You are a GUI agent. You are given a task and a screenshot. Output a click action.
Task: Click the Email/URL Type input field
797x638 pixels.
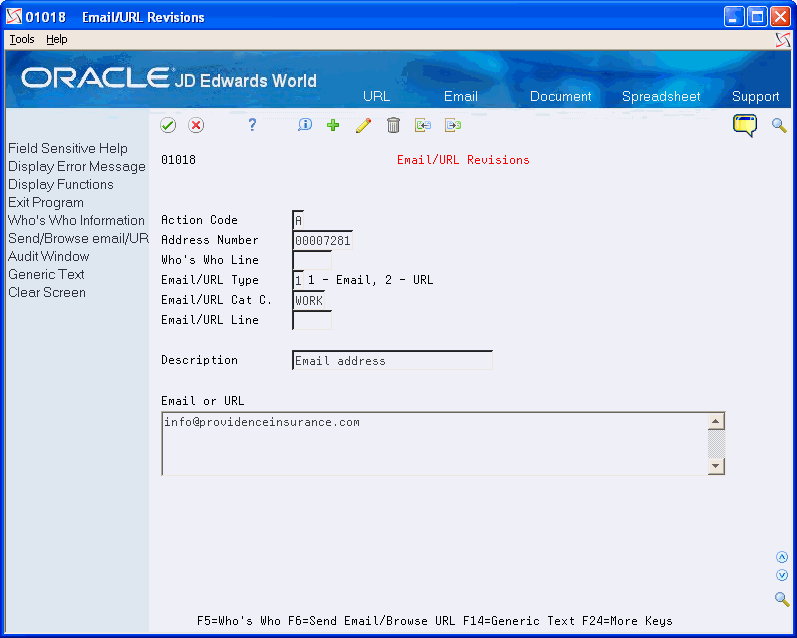[298, 280]
